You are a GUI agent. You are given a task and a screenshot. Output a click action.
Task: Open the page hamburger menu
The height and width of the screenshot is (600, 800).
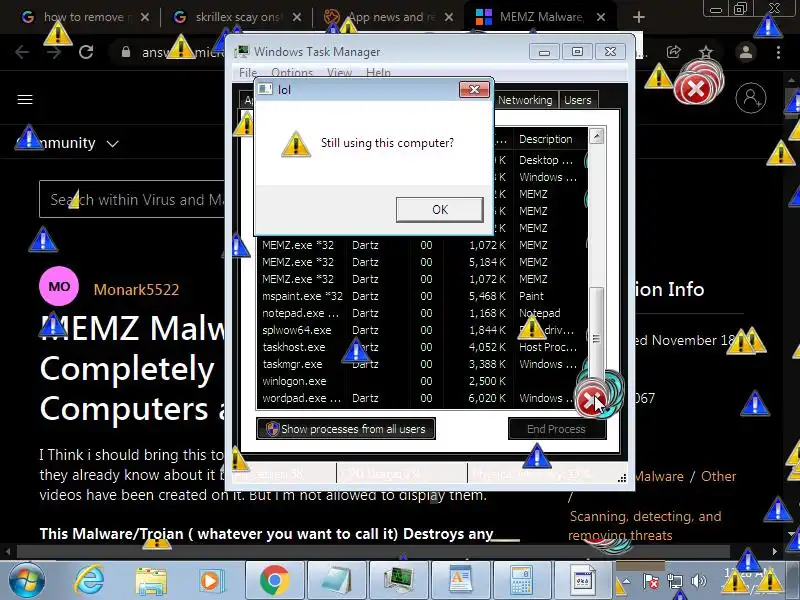tap(25, 99)
